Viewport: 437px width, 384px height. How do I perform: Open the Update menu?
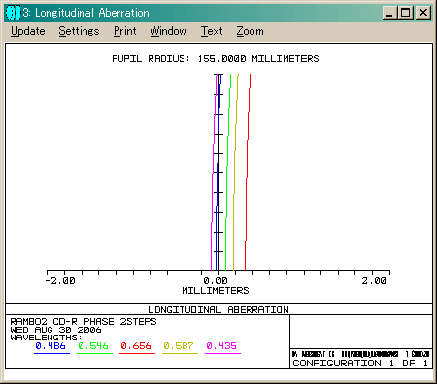28,31
